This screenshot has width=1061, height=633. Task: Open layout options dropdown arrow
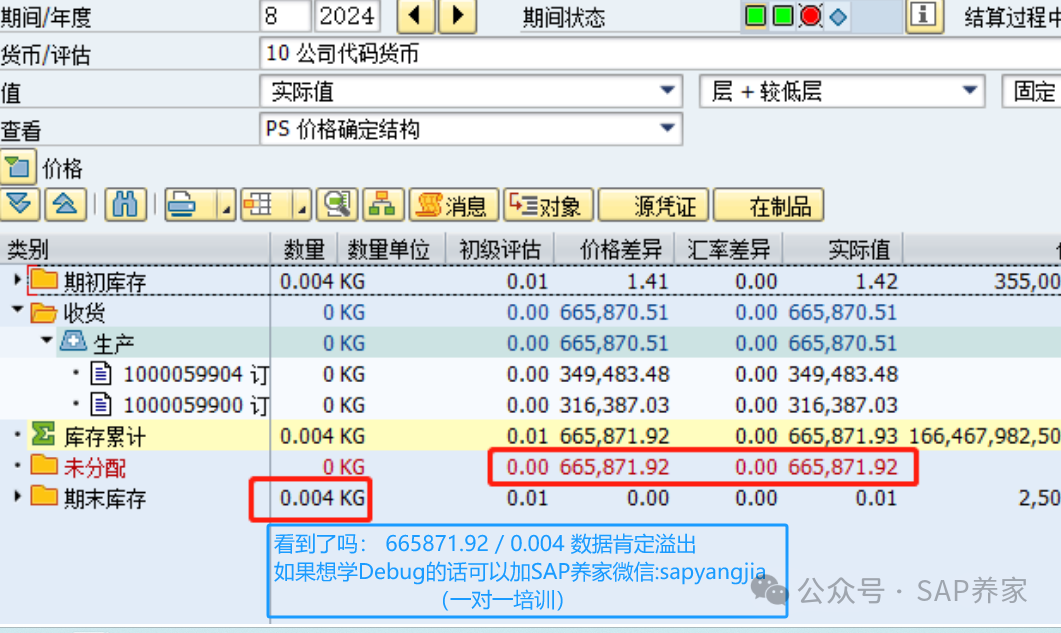pyautogui.click(x=302, y=206)
